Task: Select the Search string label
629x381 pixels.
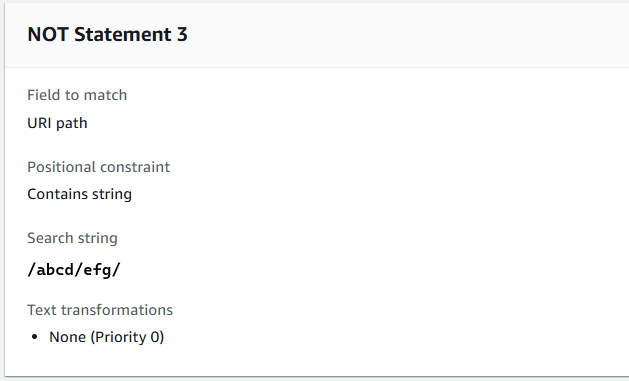Action: click(x=72, y=238)
